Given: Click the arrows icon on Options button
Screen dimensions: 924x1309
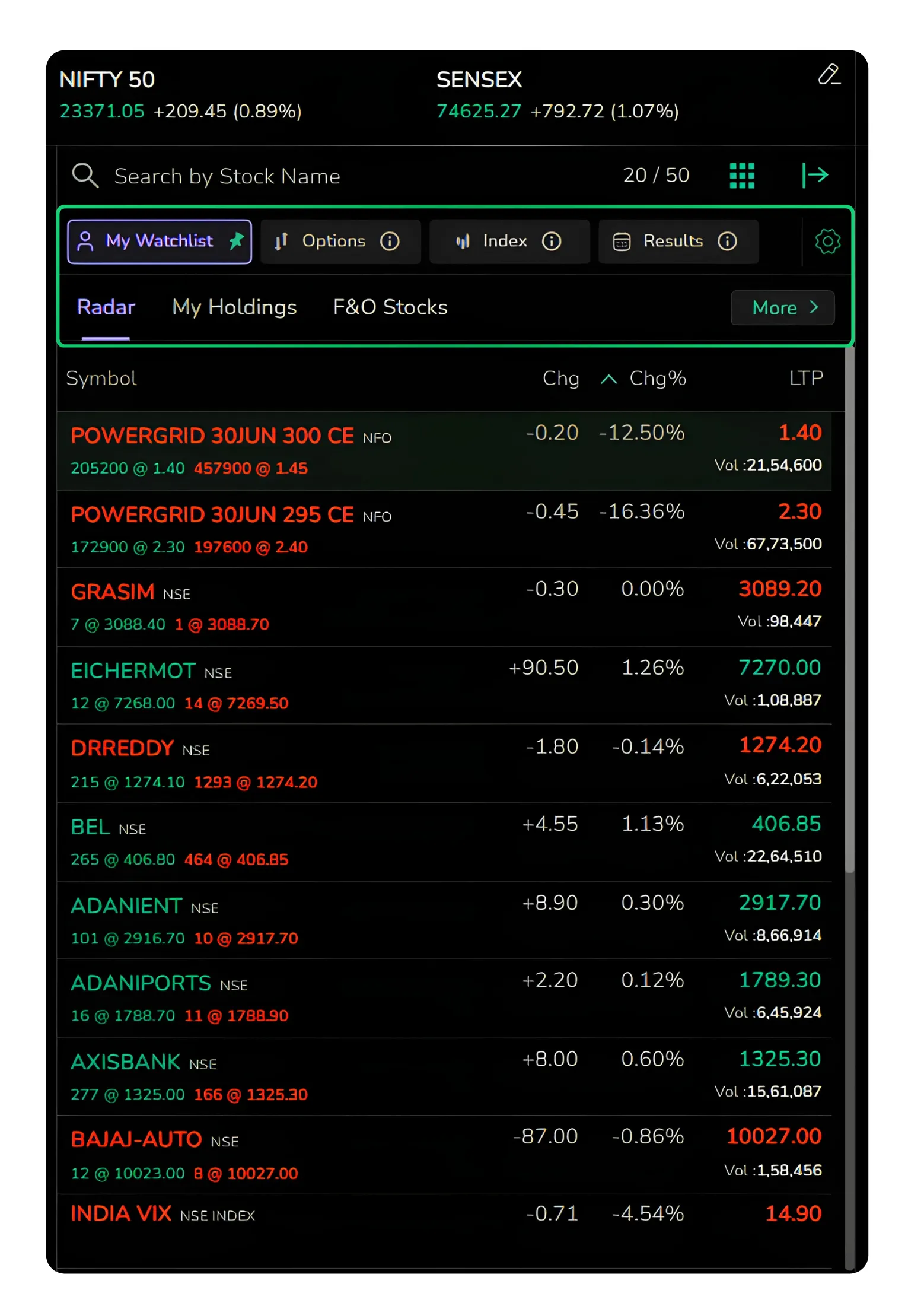Looking at the screenshot, I should (281, 241).
